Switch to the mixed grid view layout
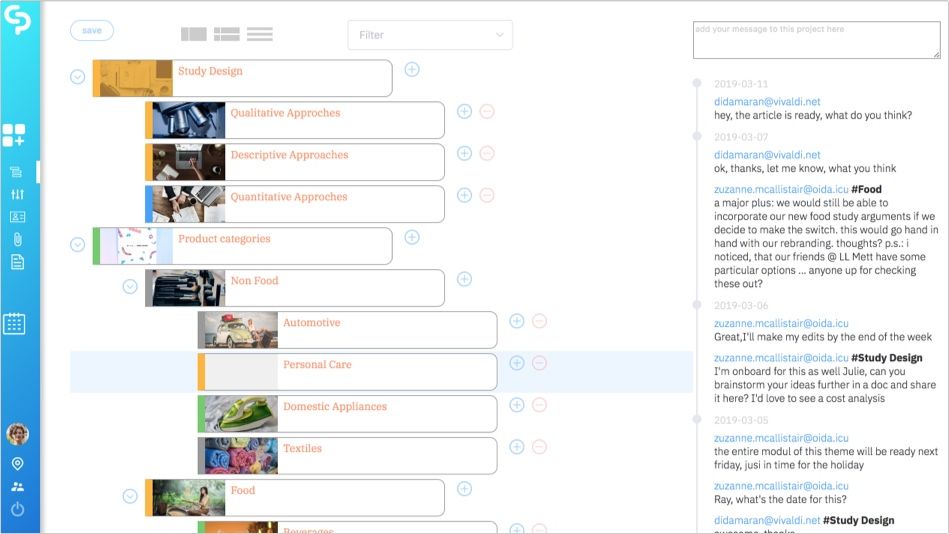 pyautogui.click(x=226, y=34)
